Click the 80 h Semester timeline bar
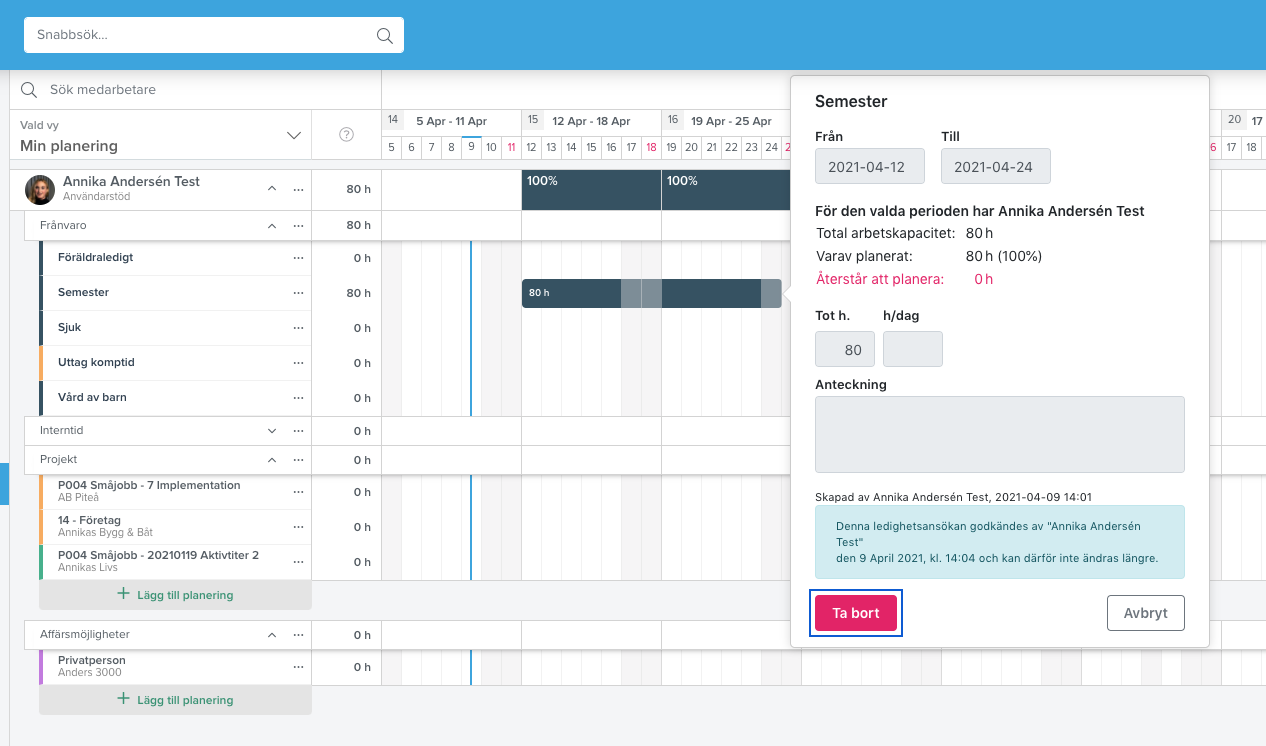Image resolution: width=1266 pixels, height=746 pixels. (651, 293)
